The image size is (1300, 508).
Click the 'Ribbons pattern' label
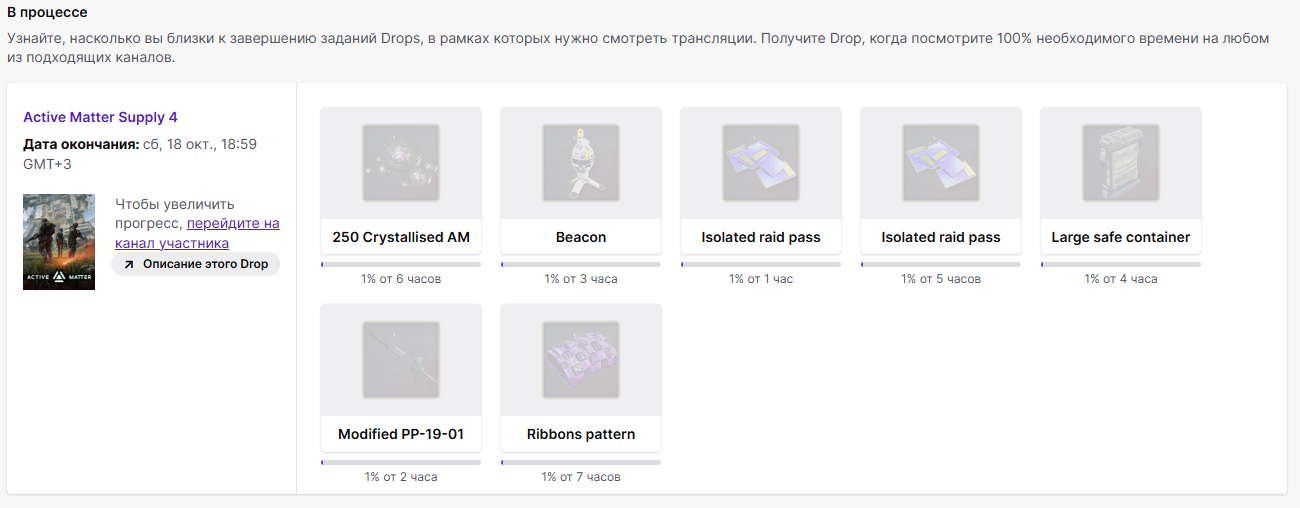tap(581, 434)
